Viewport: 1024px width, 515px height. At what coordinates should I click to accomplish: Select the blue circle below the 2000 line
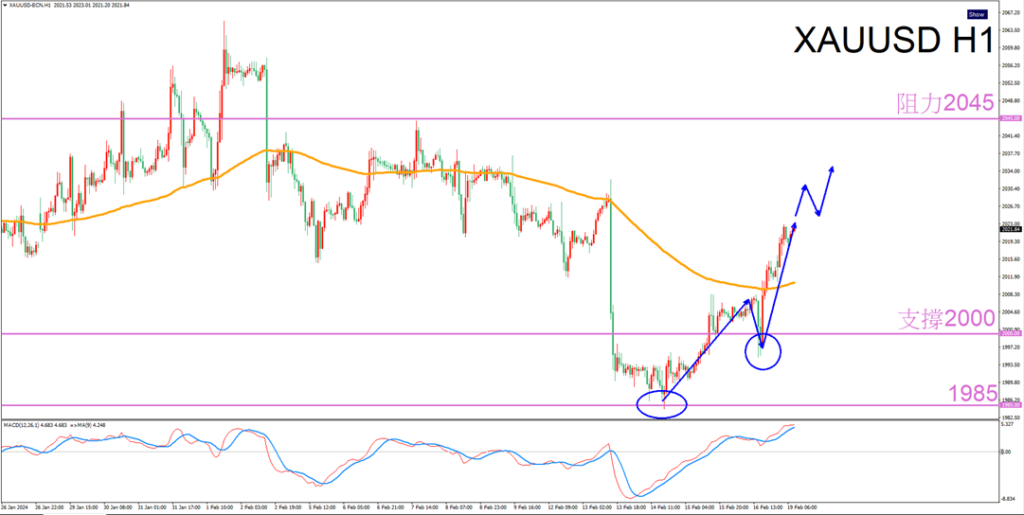click(763, 351)
